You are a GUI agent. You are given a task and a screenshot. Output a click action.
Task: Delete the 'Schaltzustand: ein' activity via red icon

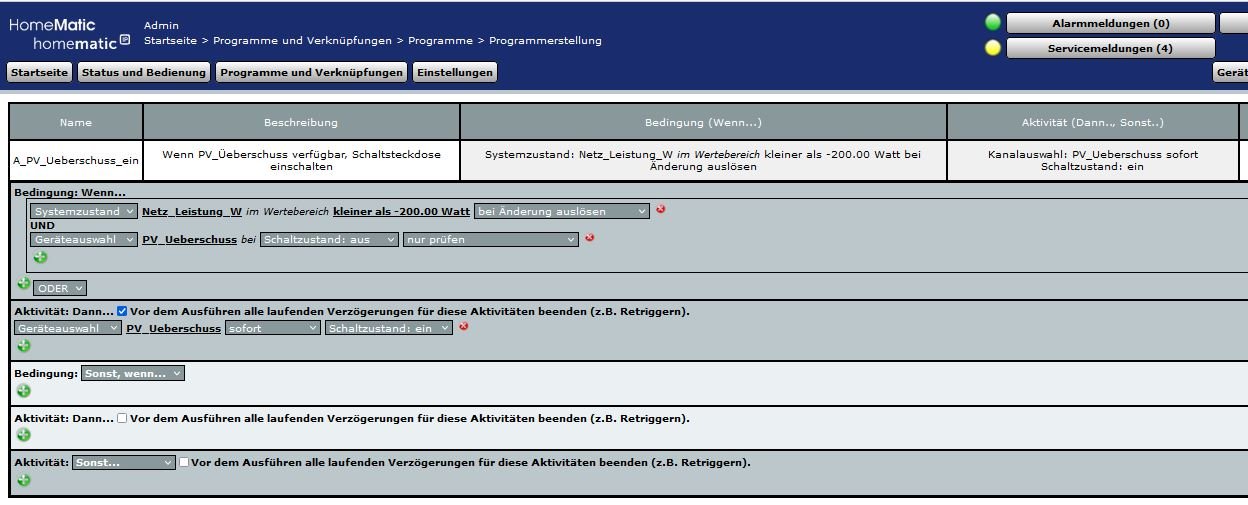click(x=463, y=326)
